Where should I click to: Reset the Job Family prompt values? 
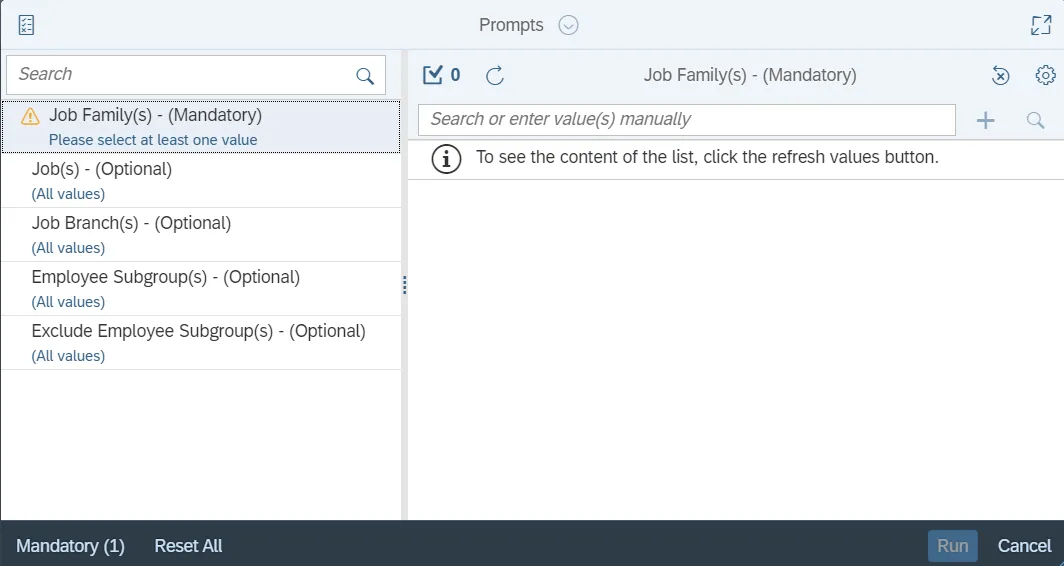1000,75
